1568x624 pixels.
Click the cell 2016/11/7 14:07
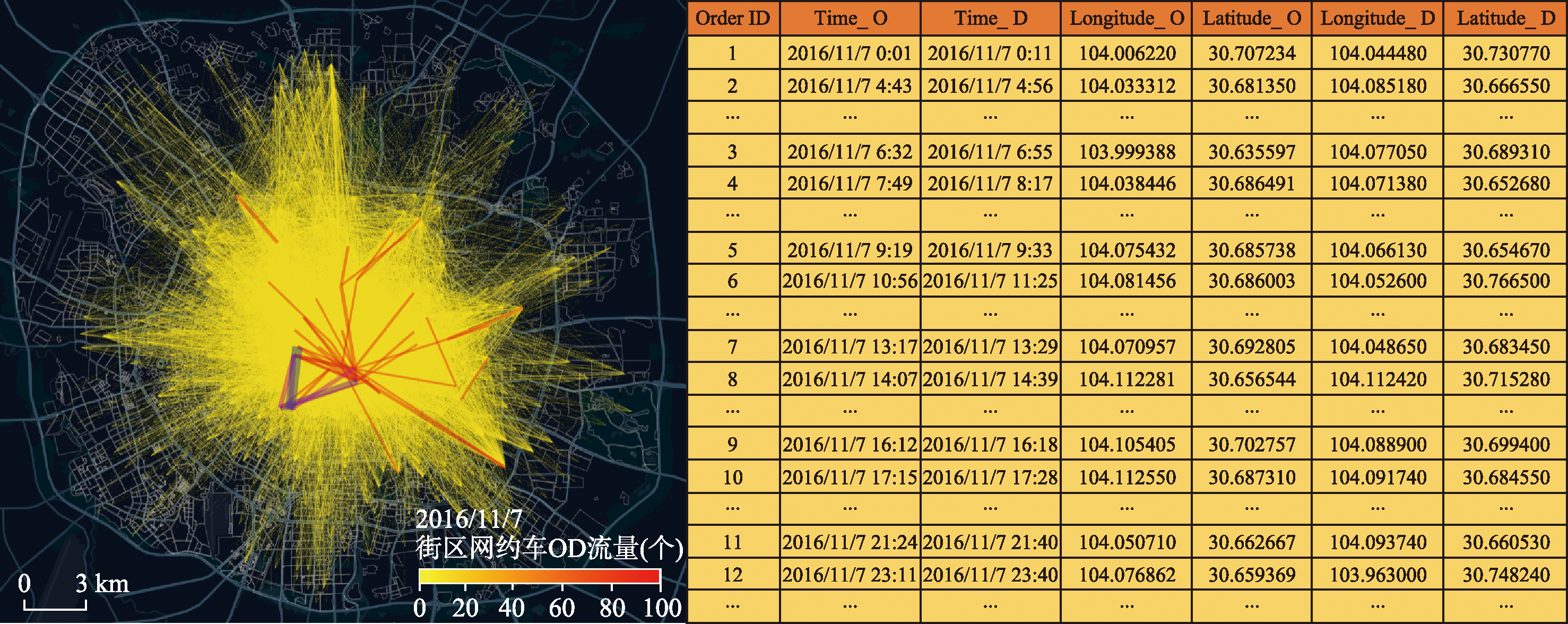coord(851,379)
